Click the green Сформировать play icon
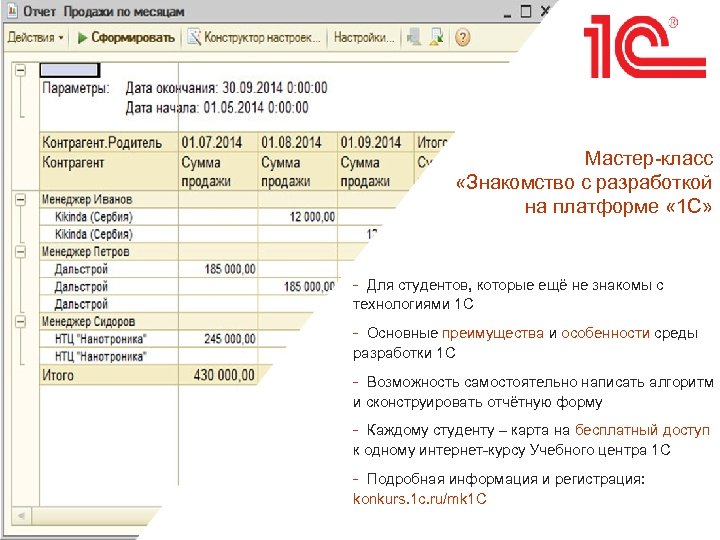 click(82, 38)
